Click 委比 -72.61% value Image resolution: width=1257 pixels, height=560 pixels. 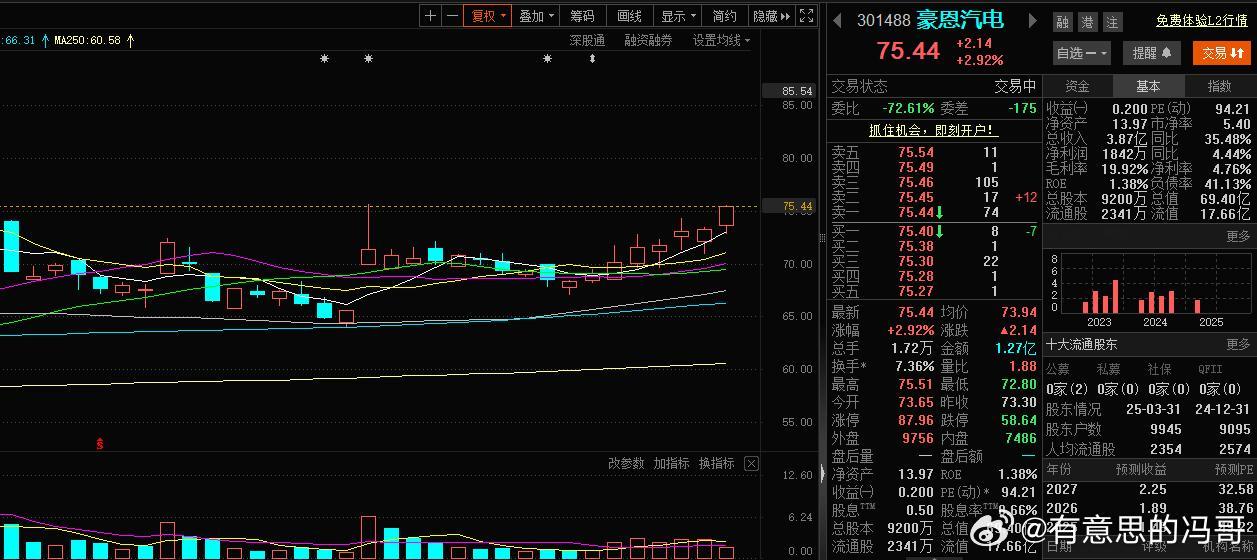[908, 108]
